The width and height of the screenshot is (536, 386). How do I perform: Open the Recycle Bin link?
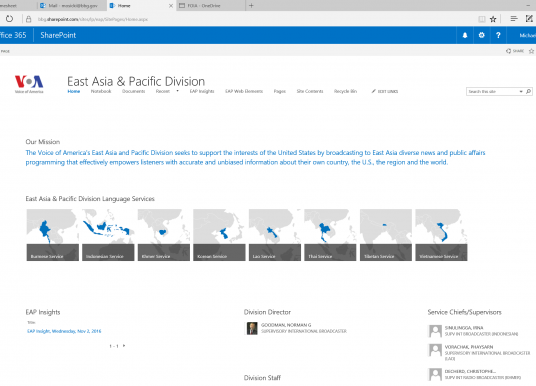tap(345, 91)
